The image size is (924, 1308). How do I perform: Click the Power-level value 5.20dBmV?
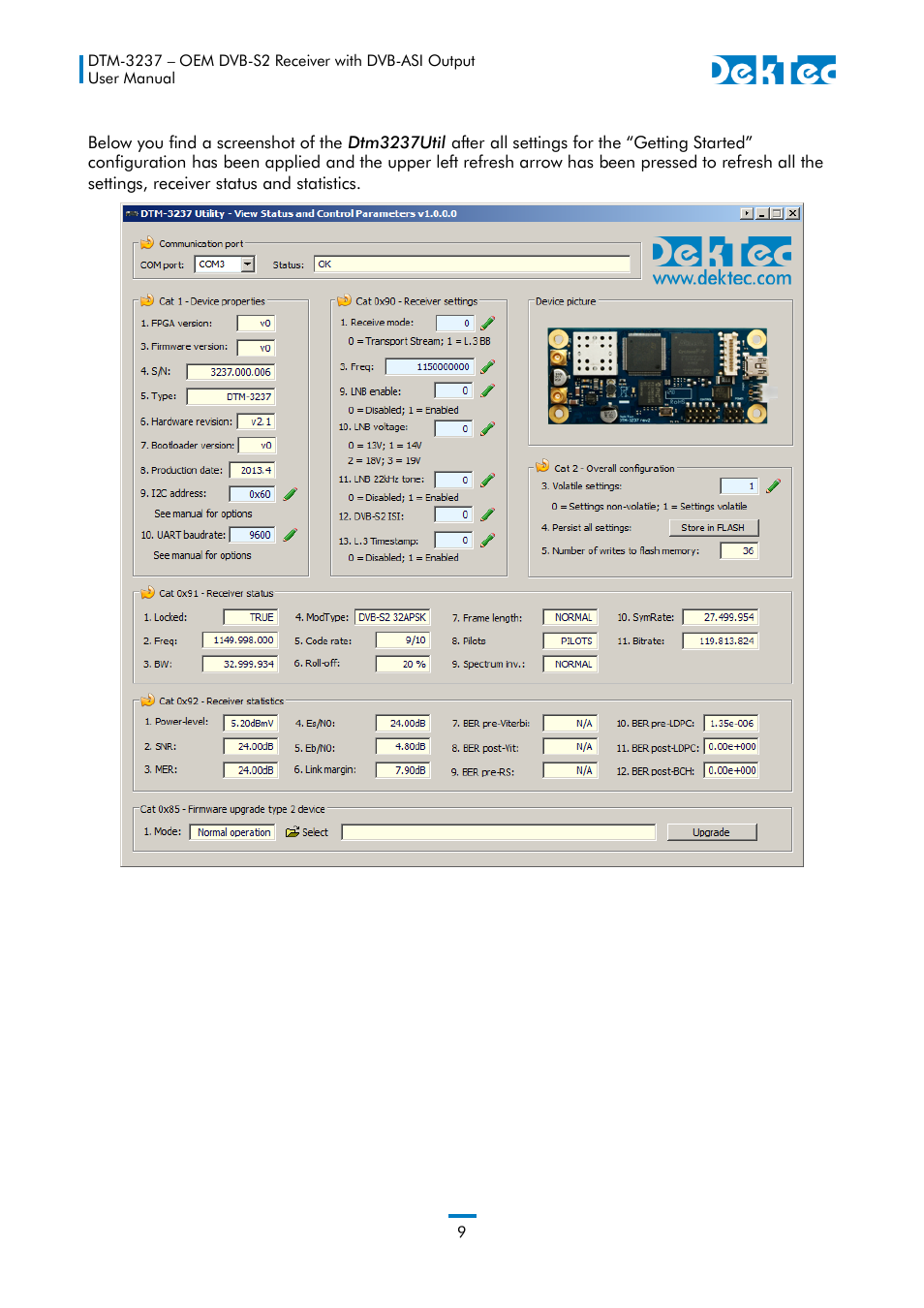point(251,723)
